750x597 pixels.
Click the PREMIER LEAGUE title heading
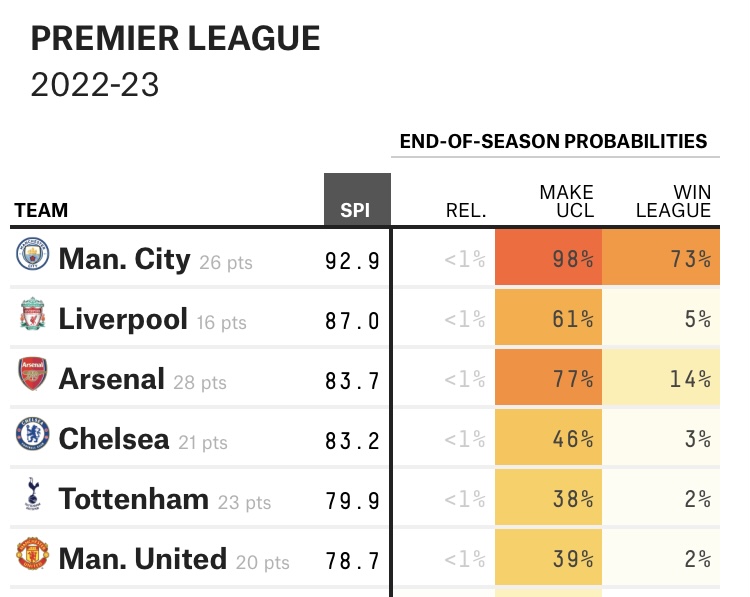point(176,39)
